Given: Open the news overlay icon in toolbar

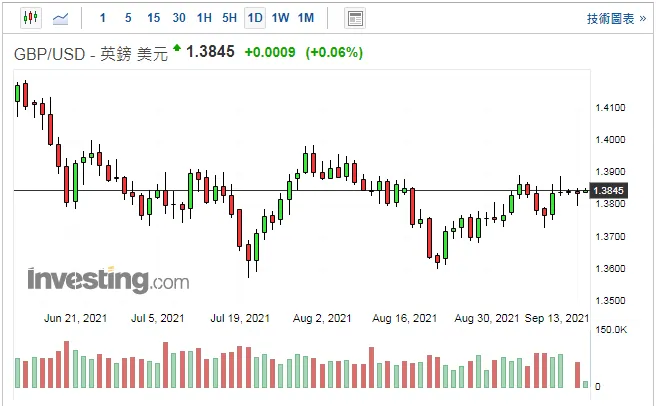Looking at the screenshot, I should point(355,18).
